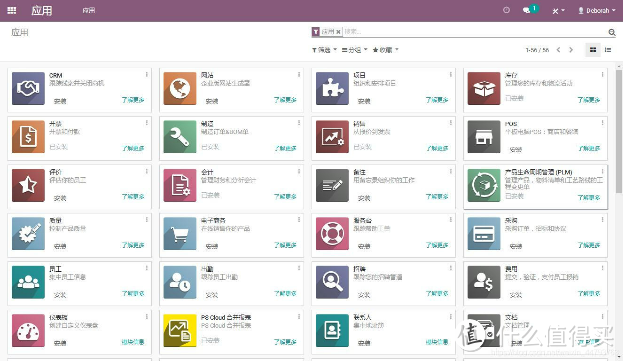624x362 pixels.
Task: Click the Accounting document gear icon
Action: tap(180, 185)
